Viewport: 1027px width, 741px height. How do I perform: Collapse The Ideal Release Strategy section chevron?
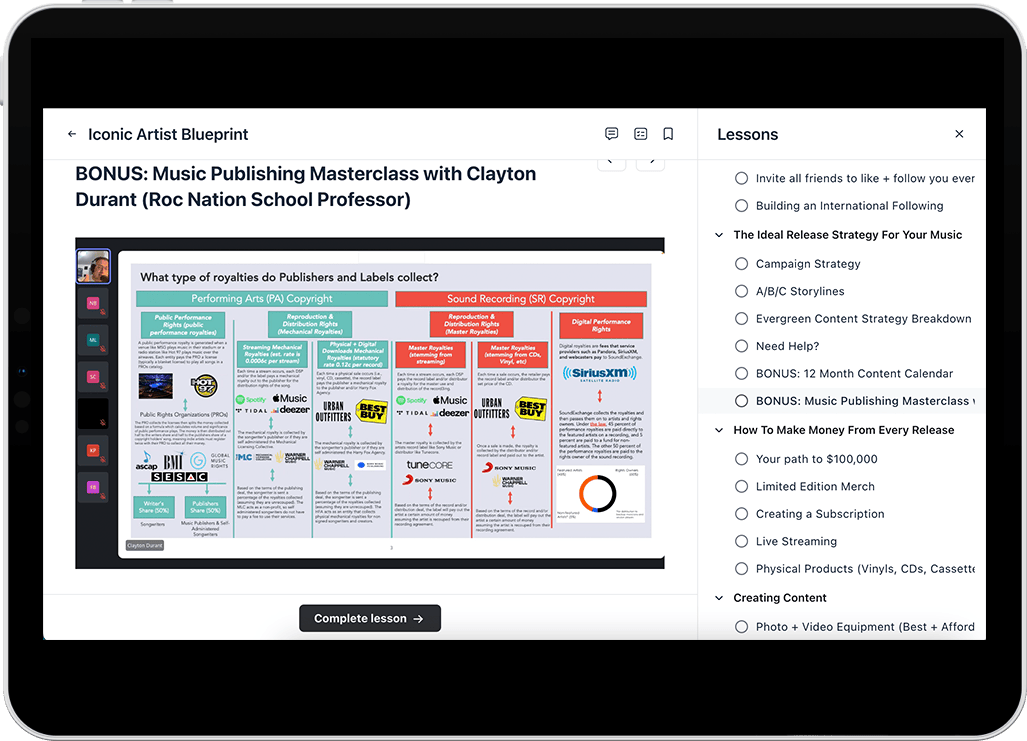pos(719,235)
